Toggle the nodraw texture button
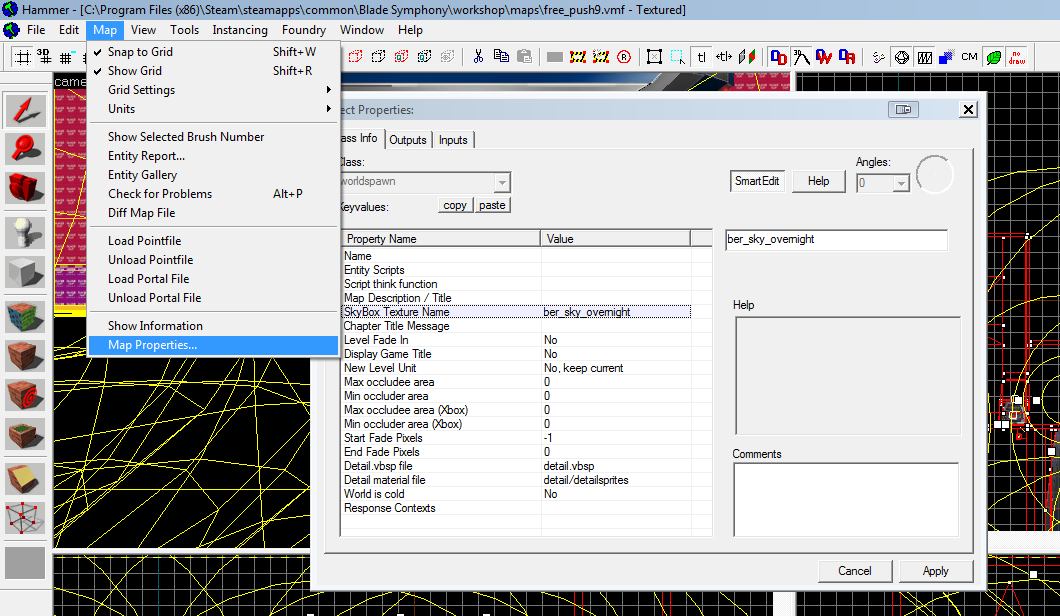Image resolution: width=1060 pixels, height=616 pixels. click(x=1017, y=57)
